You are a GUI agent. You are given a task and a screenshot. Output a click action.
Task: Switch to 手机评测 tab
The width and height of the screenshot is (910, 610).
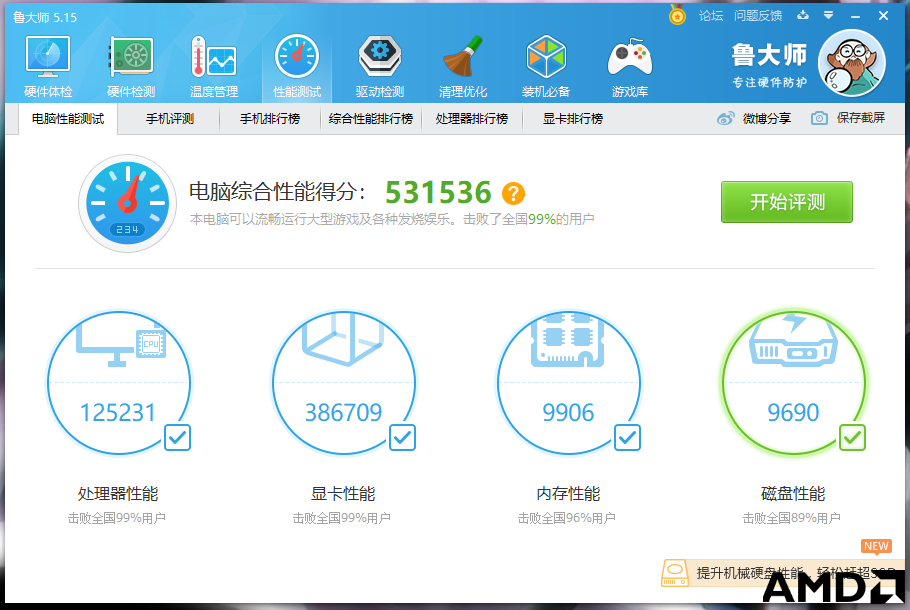click(169, 119)
